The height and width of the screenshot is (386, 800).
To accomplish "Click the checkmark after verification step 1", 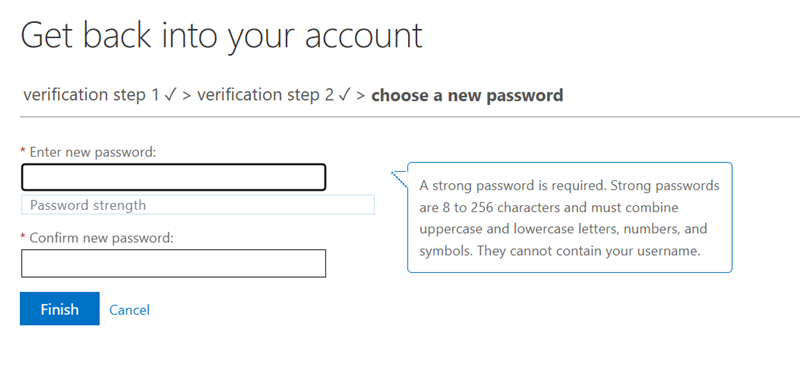I will click(170, 95).
